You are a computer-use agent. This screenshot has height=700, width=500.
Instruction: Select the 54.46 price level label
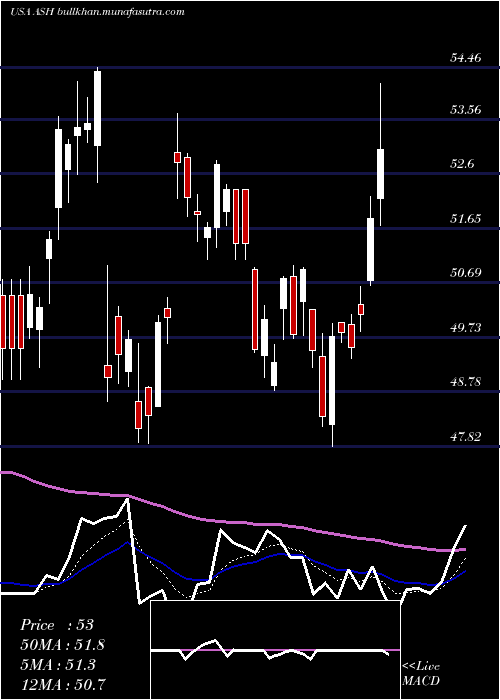465,58
